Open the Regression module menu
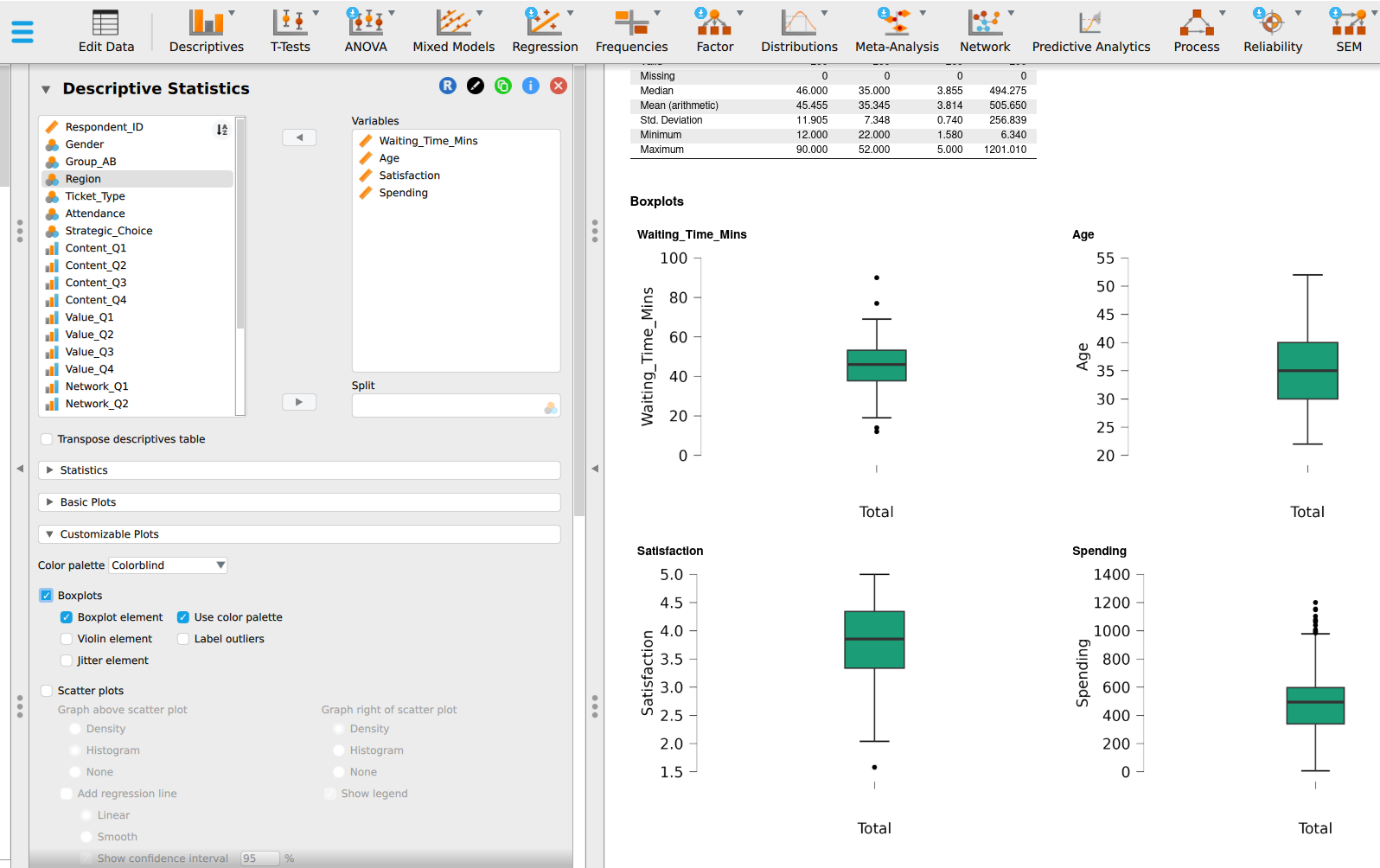The width and height of the screenshot is (1380, 868). coord(545,31)
